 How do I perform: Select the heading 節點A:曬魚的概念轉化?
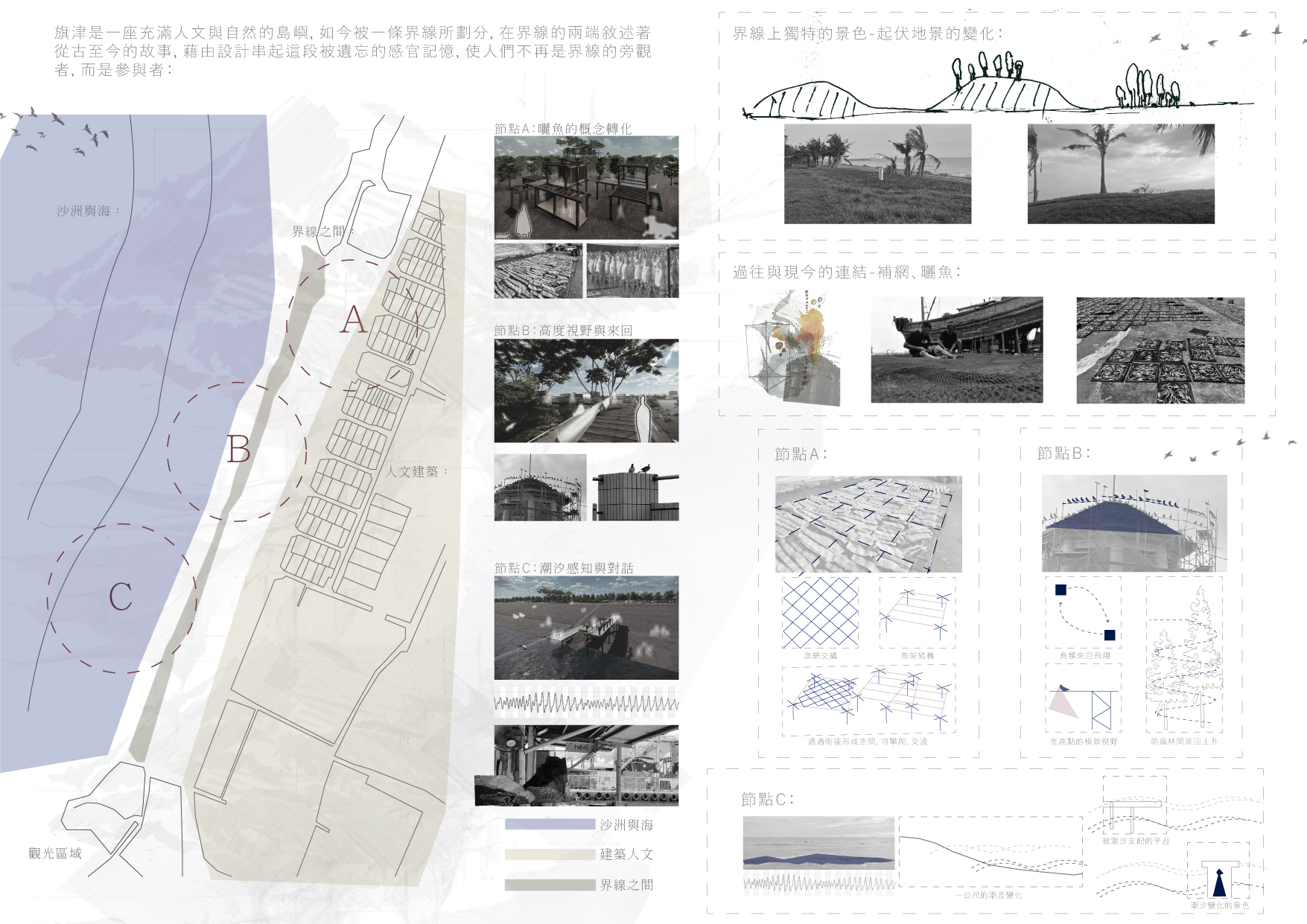[563, 129]
